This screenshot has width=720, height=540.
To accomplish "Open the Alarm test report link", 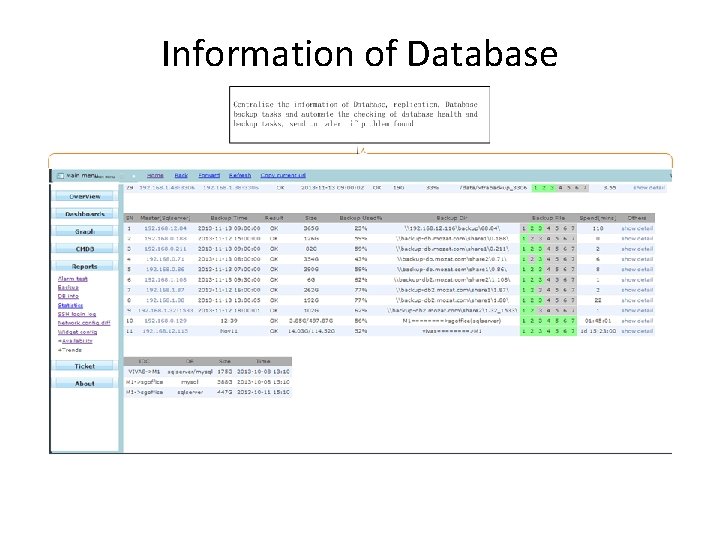I will [73, 279].
